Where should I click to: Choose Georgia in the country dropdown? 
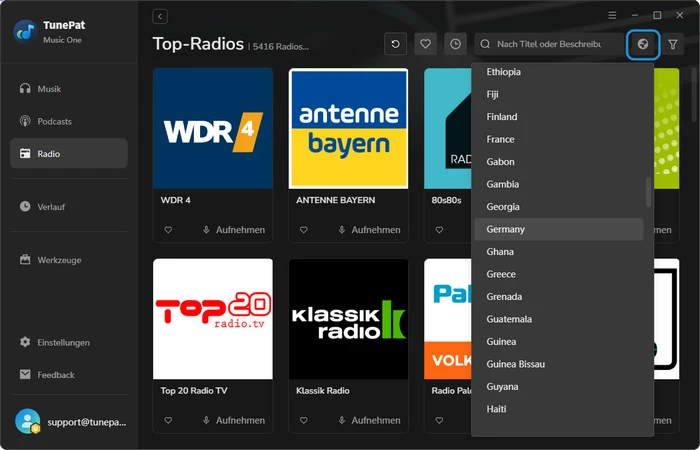pos(559,207)
